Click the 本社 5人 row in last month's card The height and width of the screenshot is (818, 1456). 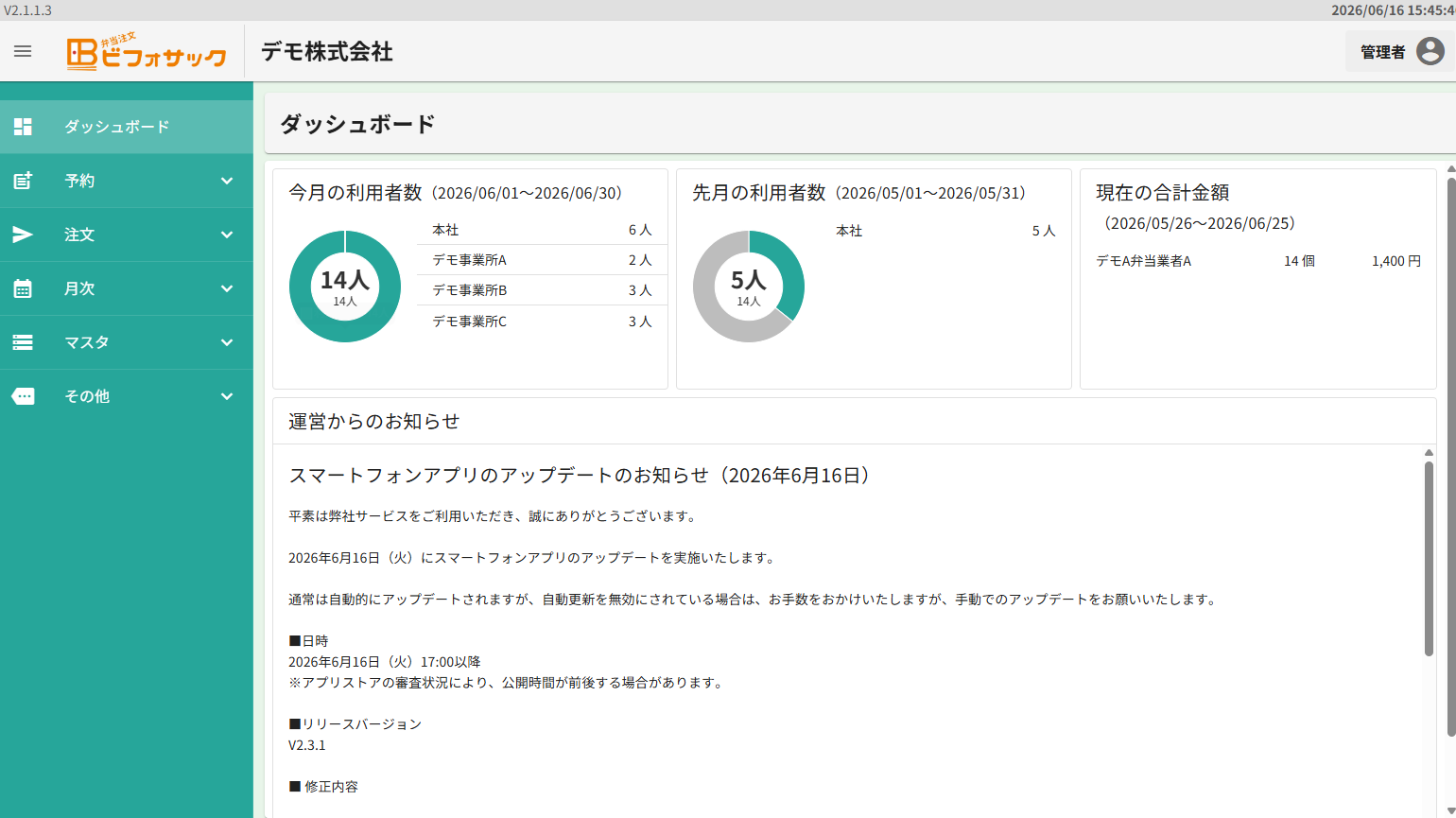point(945,231)
